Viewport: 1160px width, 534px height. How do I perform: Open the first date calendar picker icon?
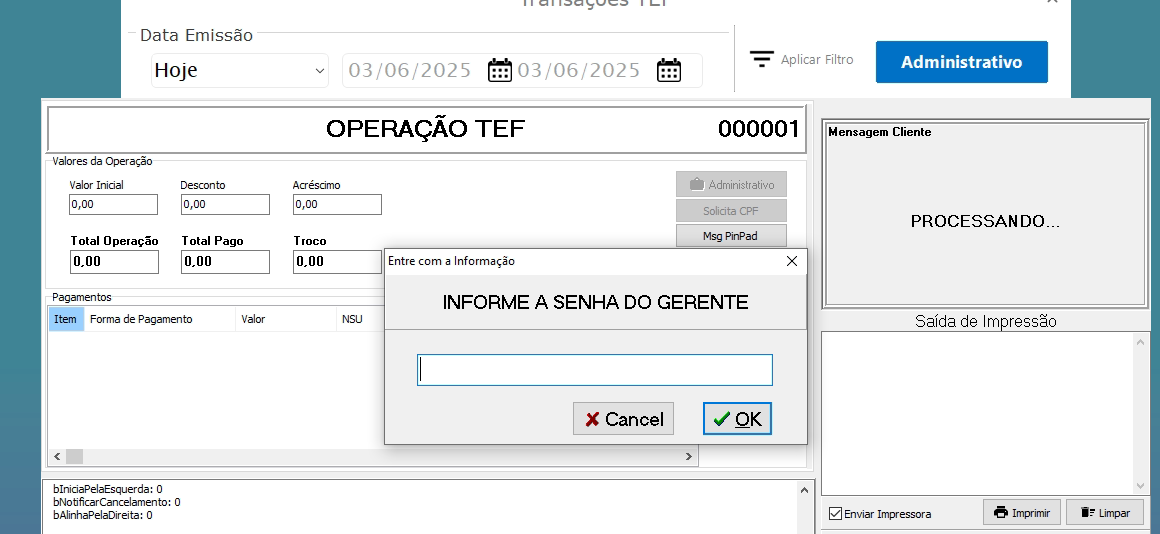click(x=499, y=70)
